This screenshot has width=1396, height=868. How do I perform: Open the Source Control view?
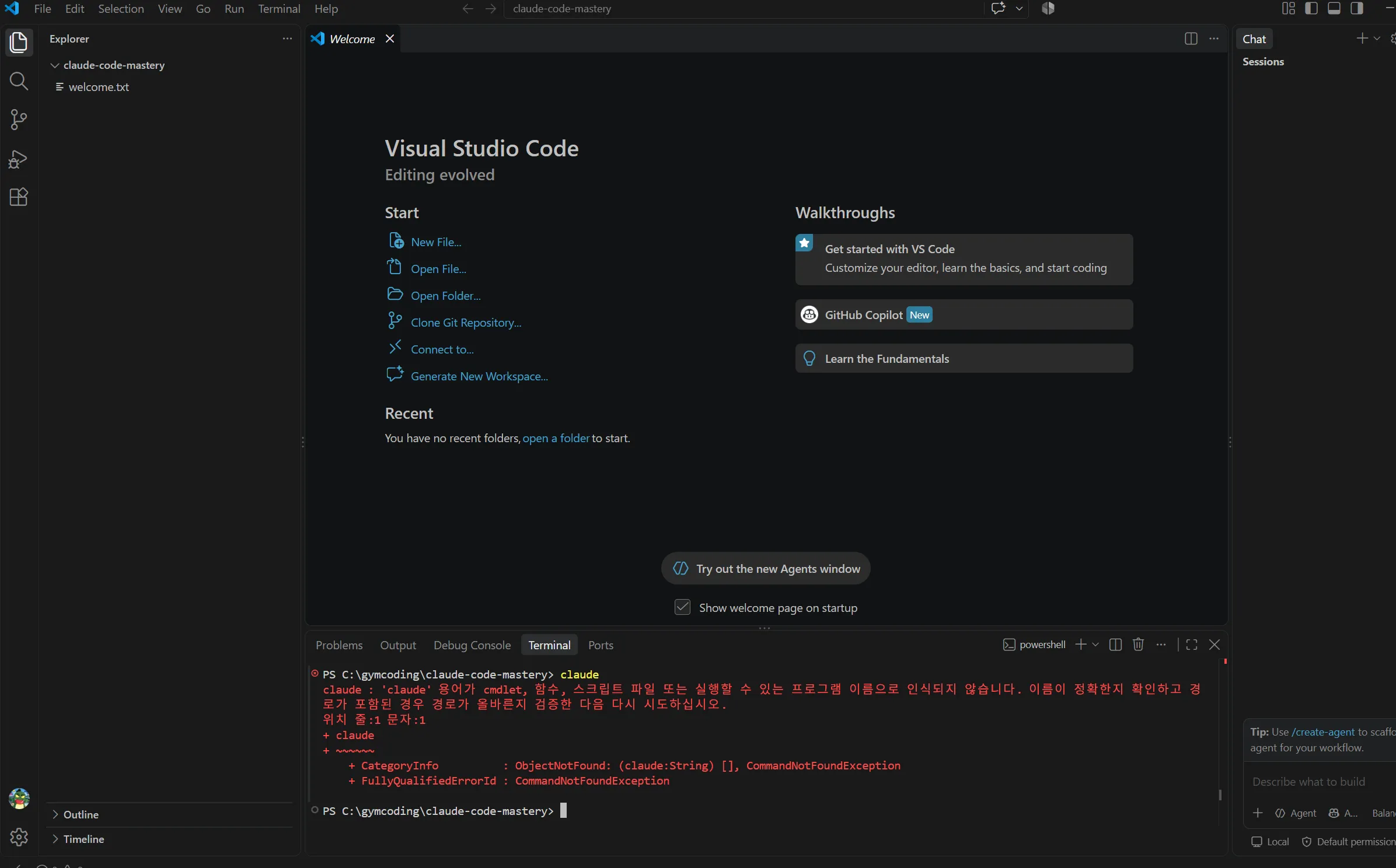click(x=19, y=120)
